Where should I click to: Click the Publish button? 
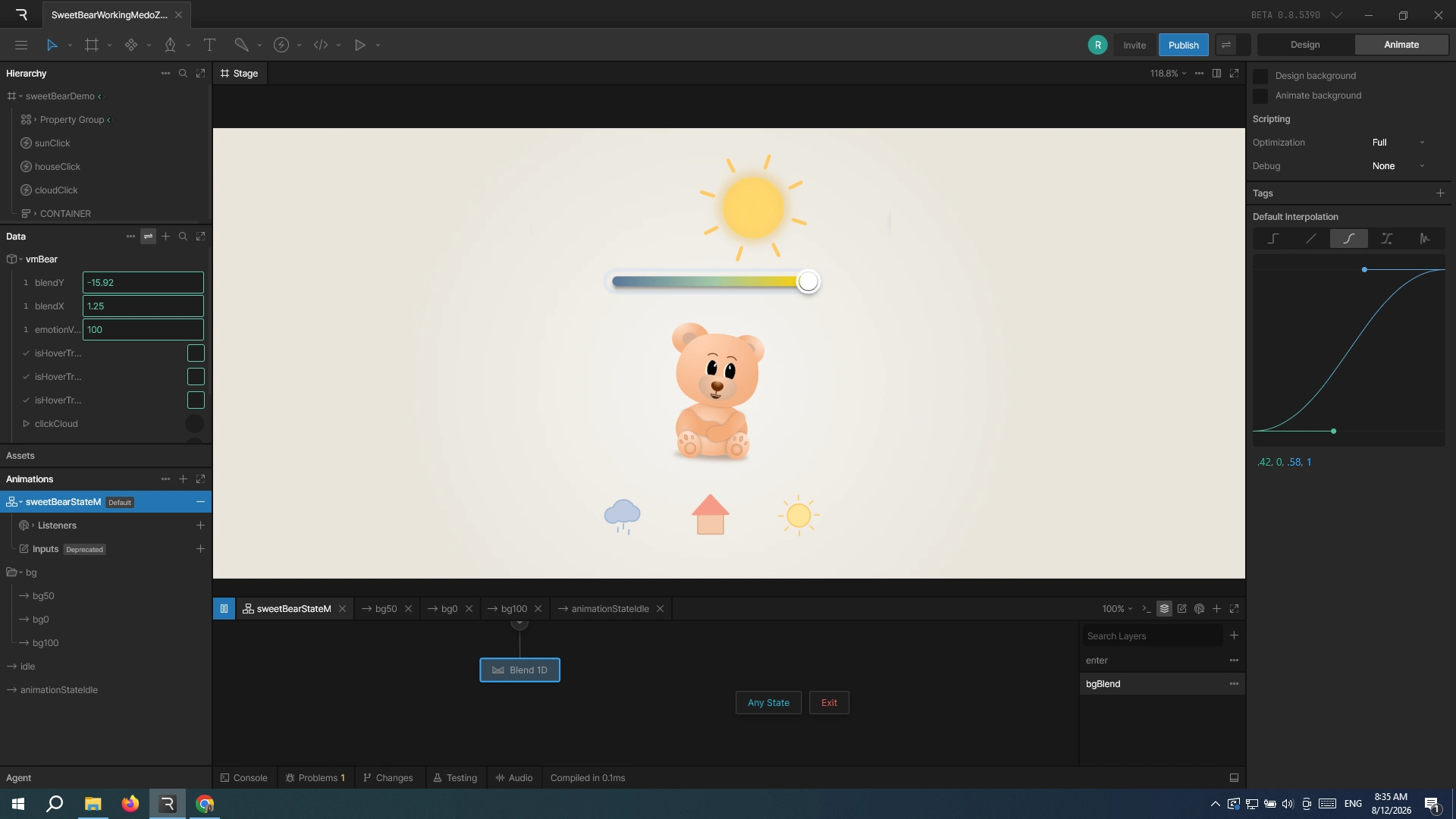coord(1183,45)
